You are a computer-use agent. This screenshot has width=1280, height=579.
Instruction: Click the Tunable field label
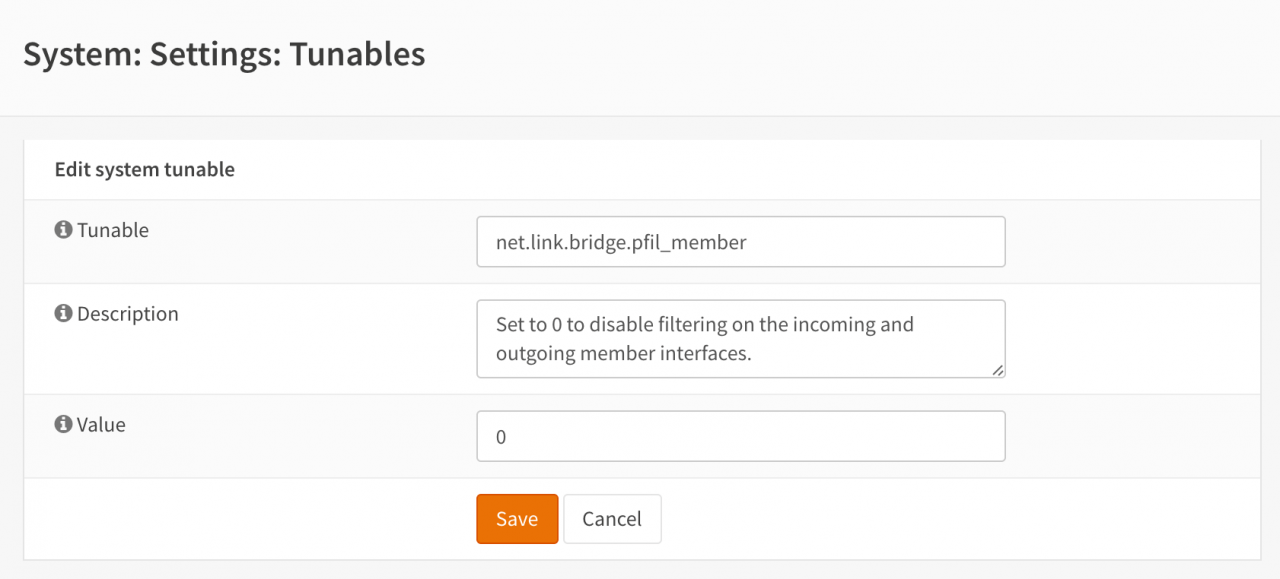113,230
